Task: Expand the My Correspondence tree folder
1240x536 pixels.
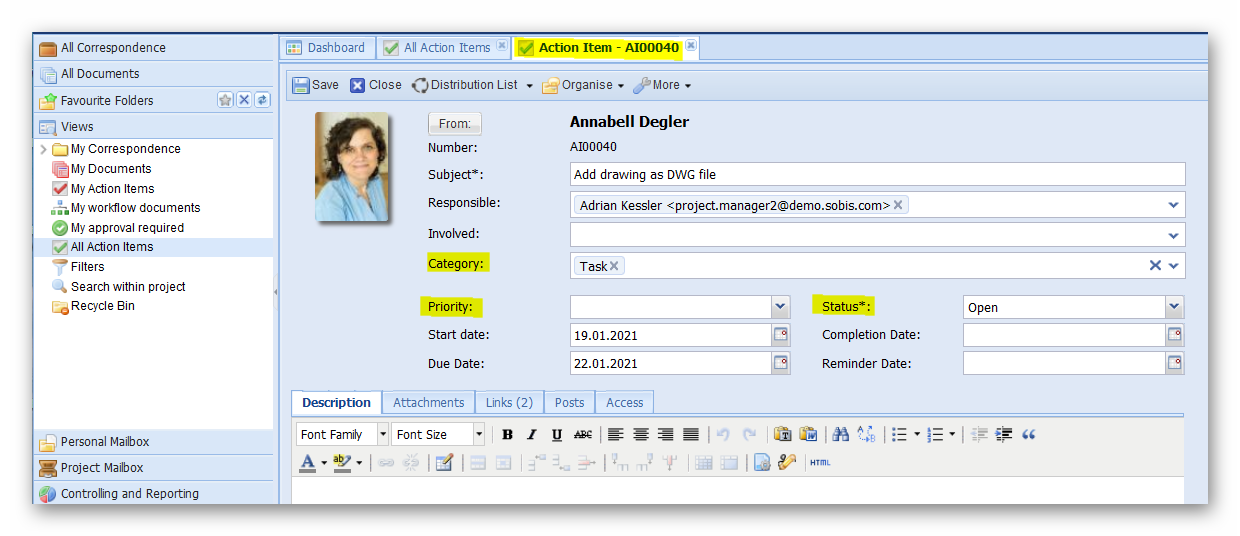Action: pos(44,149)
